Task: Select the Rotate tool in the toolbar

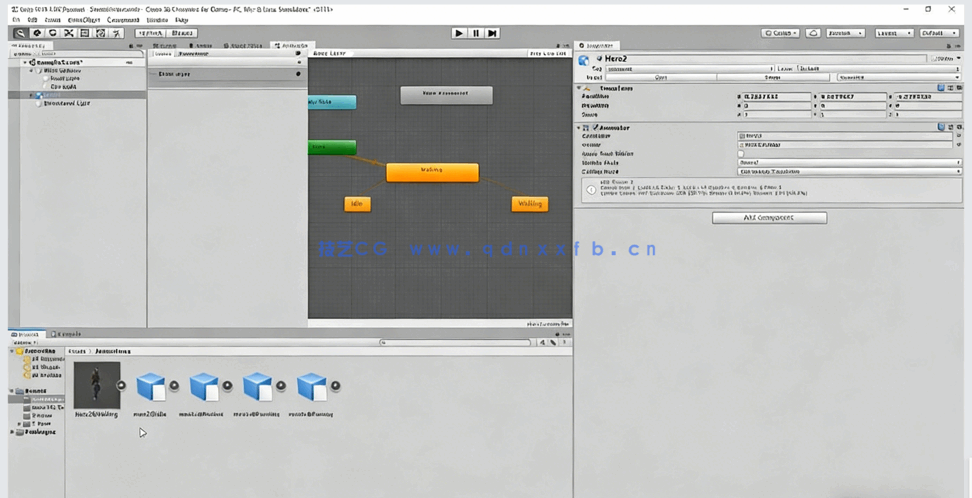Action: point(53,33)
